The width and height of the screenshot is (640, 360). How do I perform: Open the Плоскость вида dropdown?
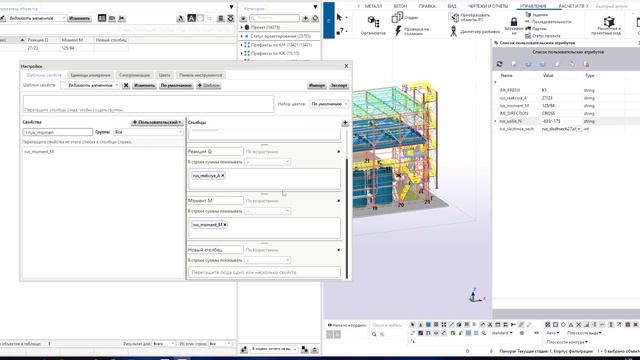pyautogui.click(x=584, y=333)
